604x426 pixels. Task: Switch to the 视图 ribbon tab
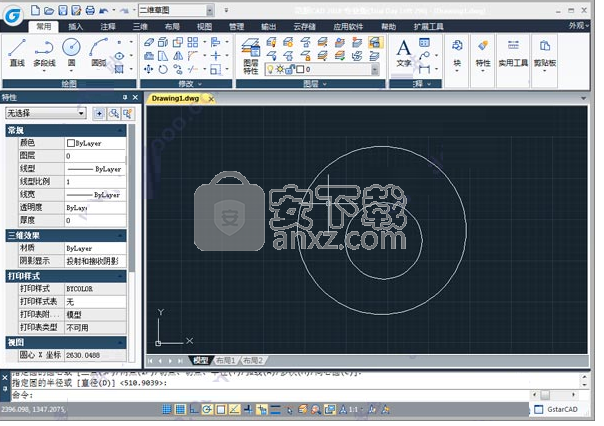pos(204,26)
